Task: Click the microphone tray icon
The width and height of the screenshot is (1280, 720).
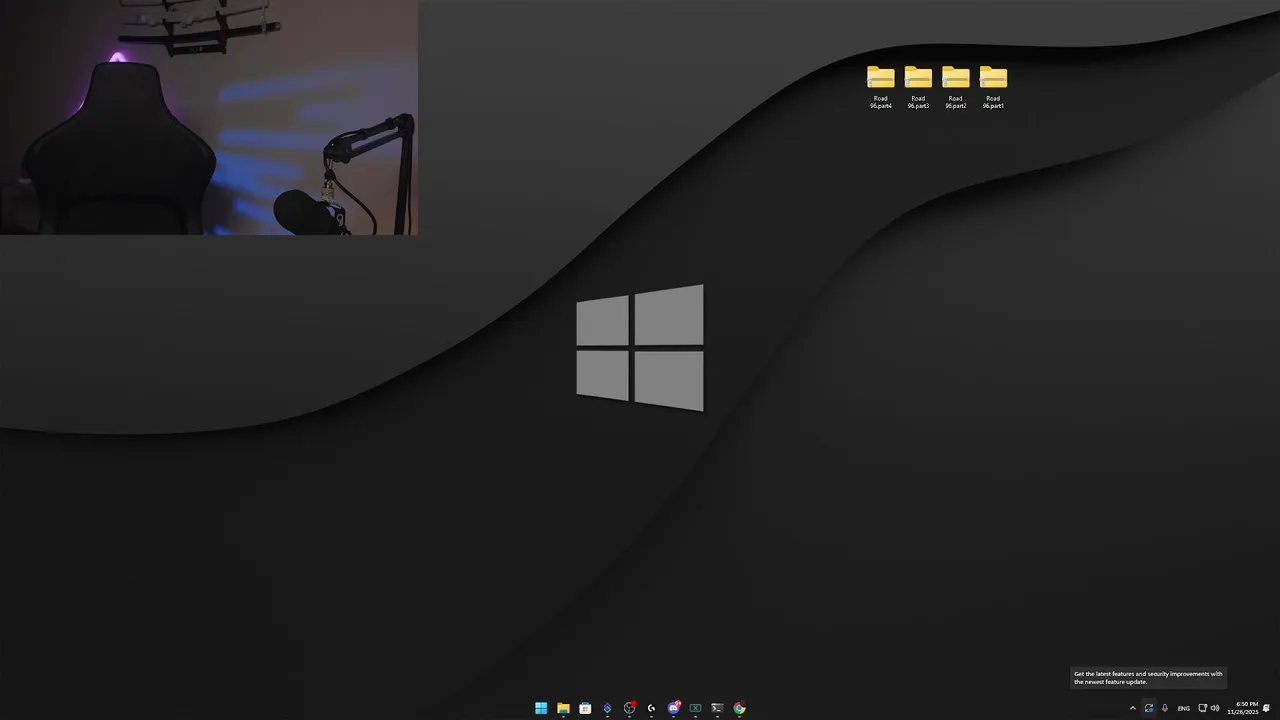Action: pyautogui.click(x=1165, y=708)
